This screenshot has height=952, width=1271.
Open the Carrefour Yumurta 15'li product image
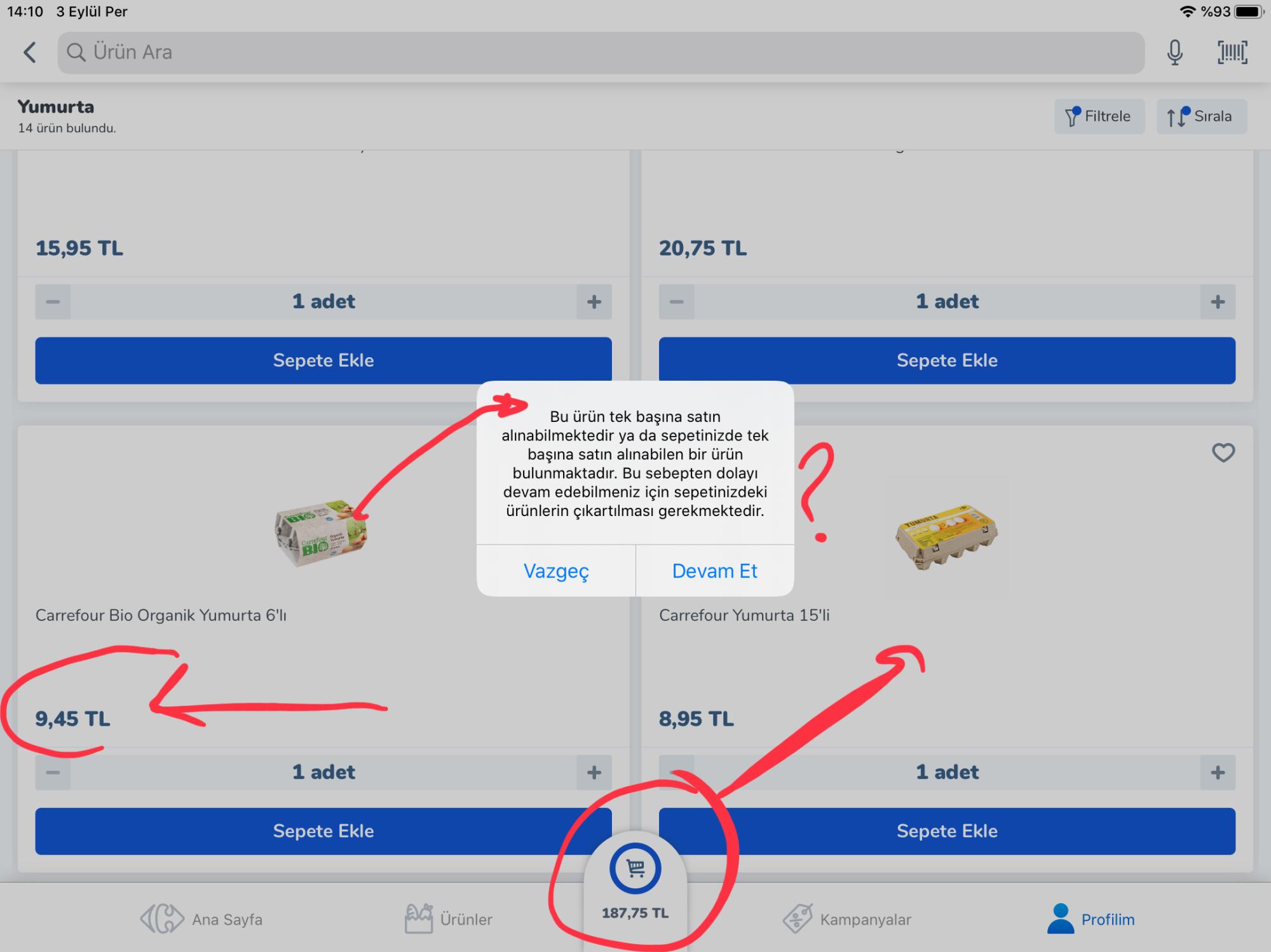(x=946, y=537)
